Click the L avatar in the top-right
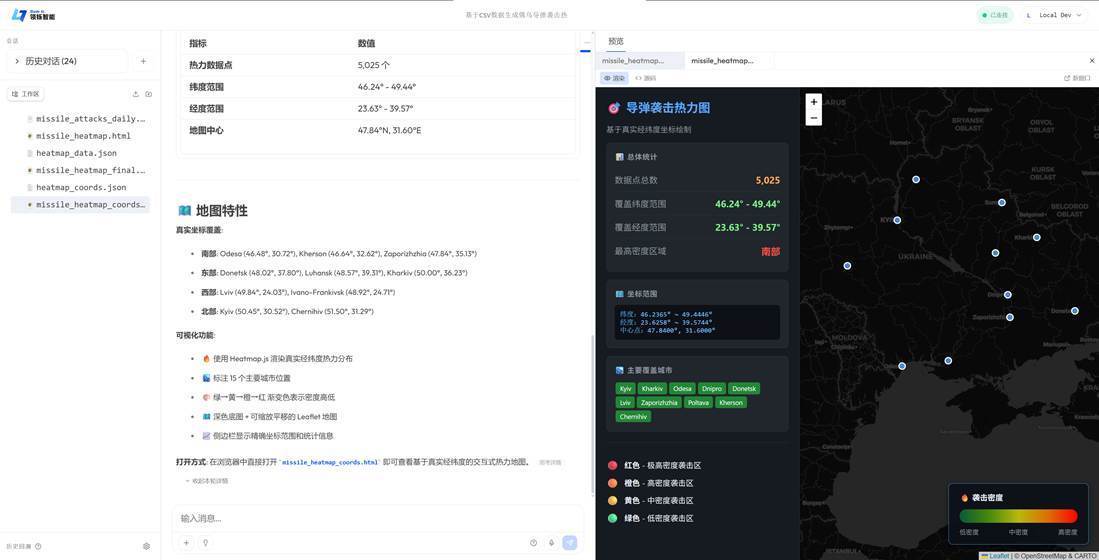The image size is (1099, 560). click(1029, 15)
